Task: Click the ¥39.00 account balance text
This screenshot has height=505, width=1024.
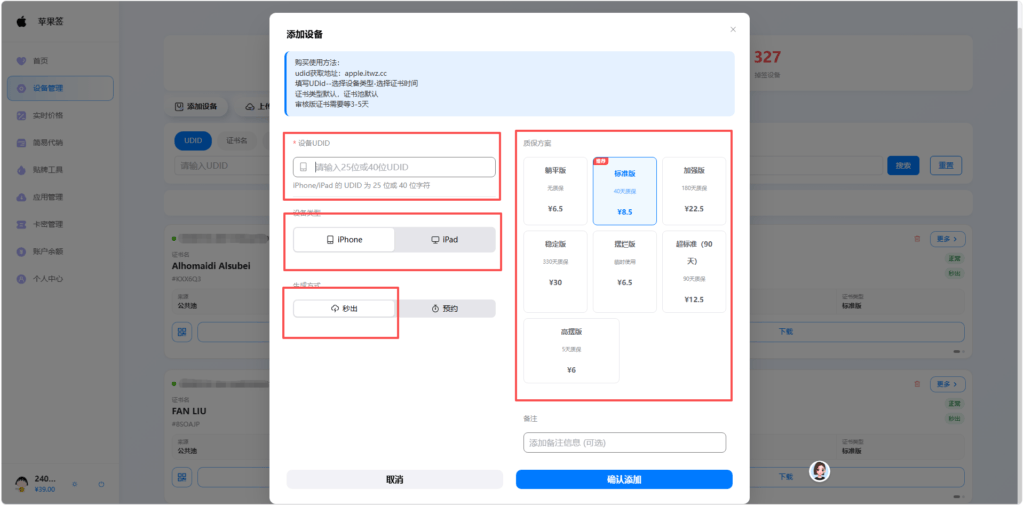Action: tap(44, 489)
